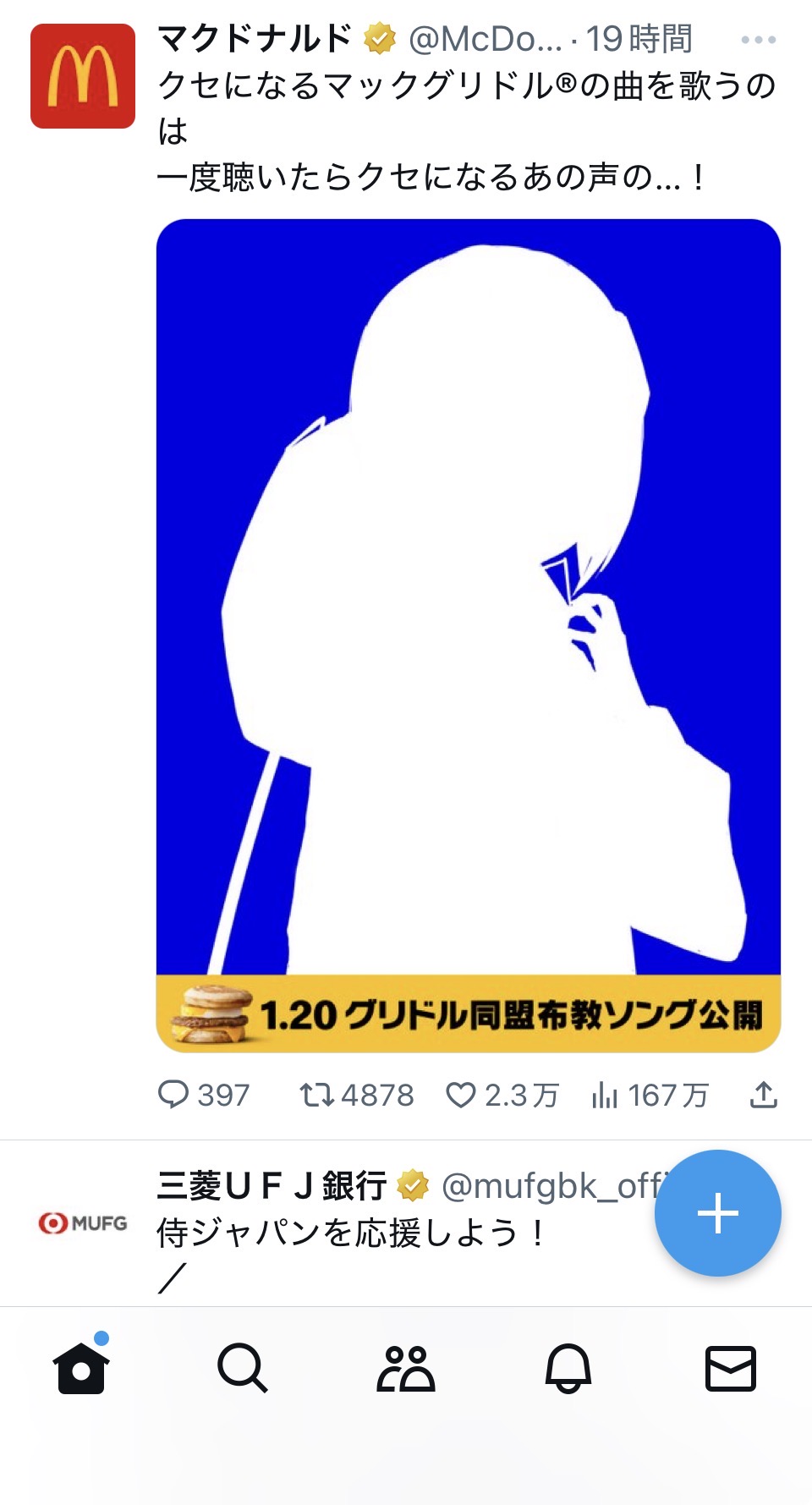This screenshot has height=1505, width=812.
Task: Open the Communities people icon
Action: 405,1367
